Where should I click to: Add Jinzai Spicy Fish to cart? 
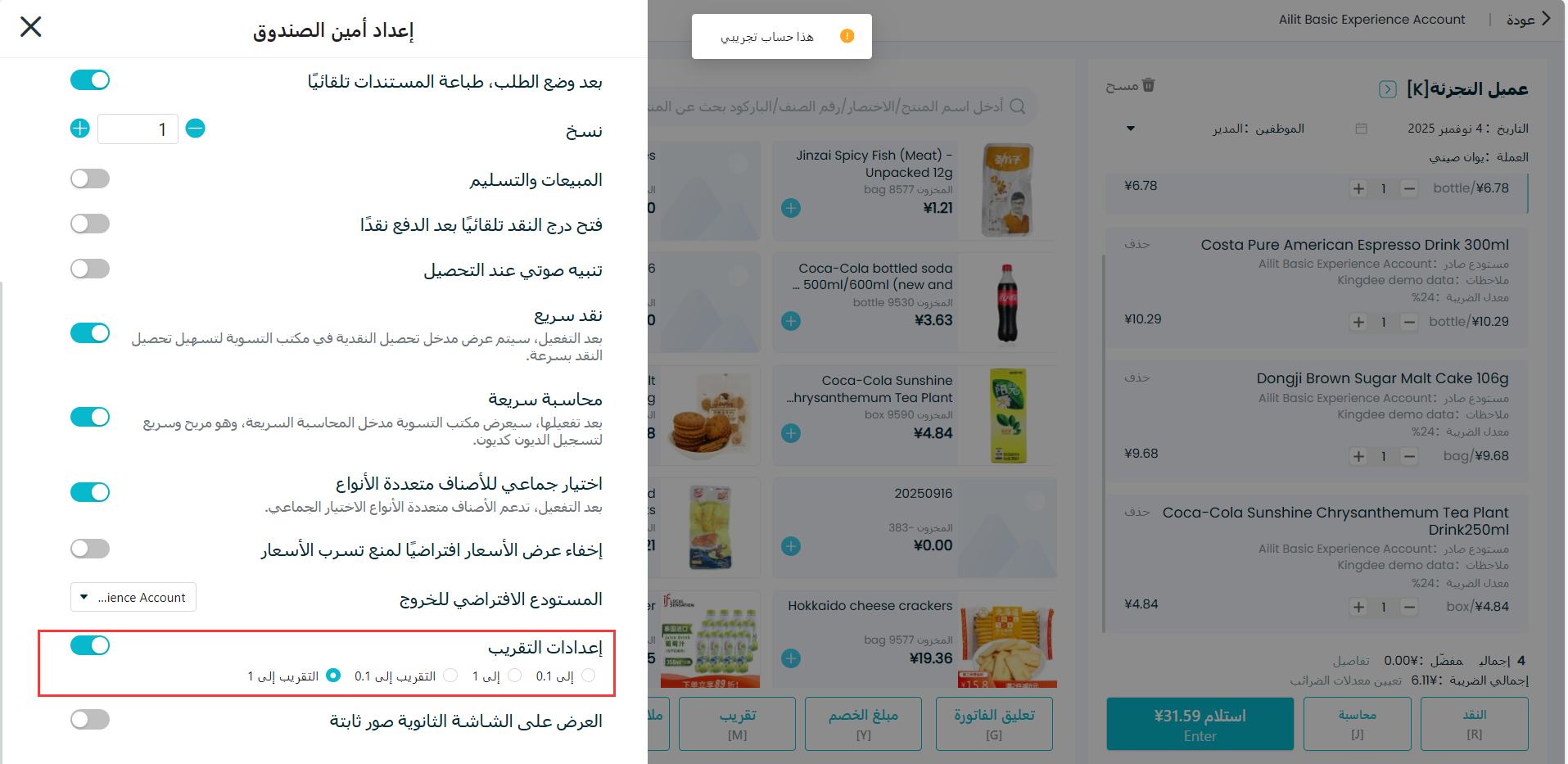click(x=791, y=208)
